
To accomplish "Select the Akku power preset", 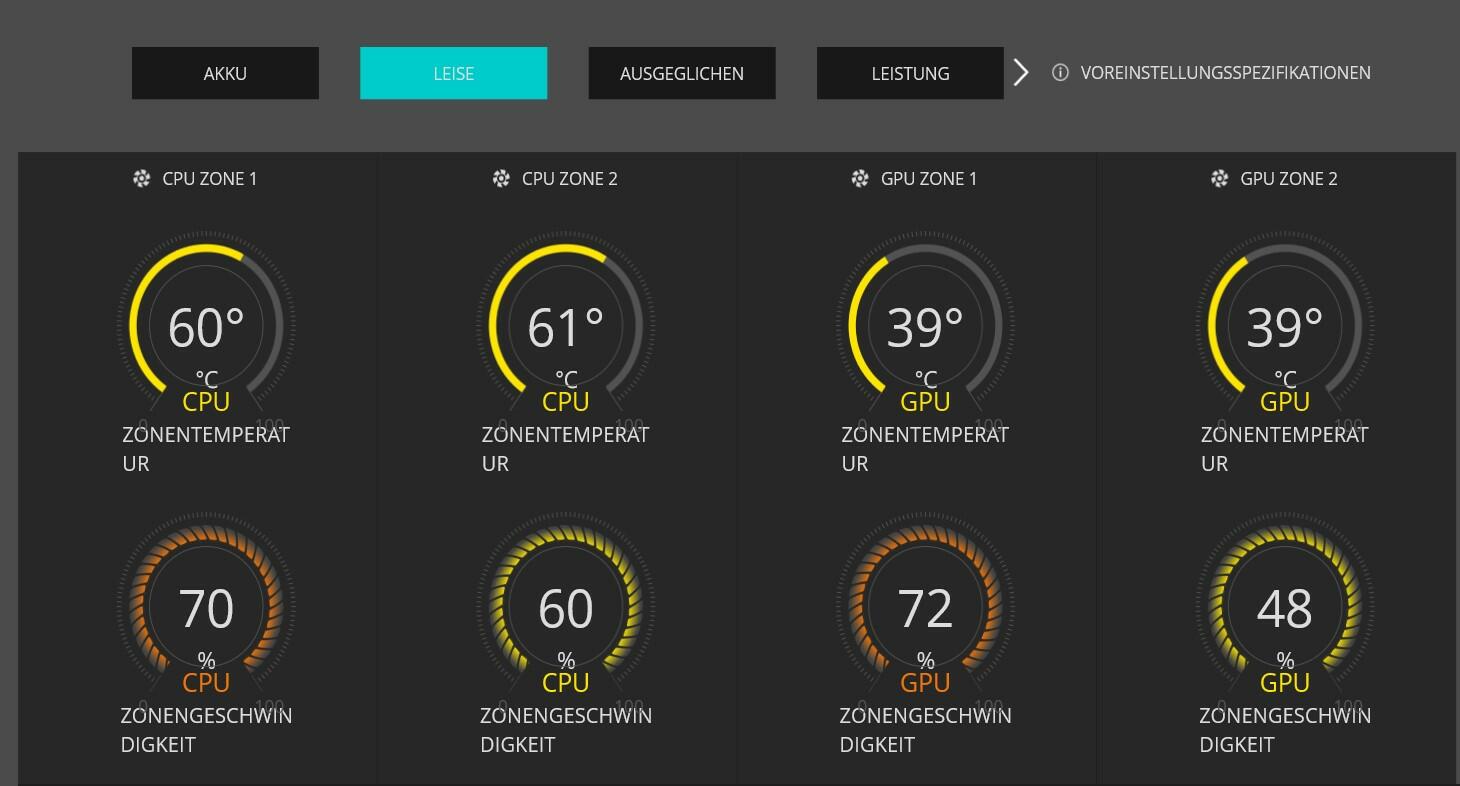I will [x=225, y=73].
